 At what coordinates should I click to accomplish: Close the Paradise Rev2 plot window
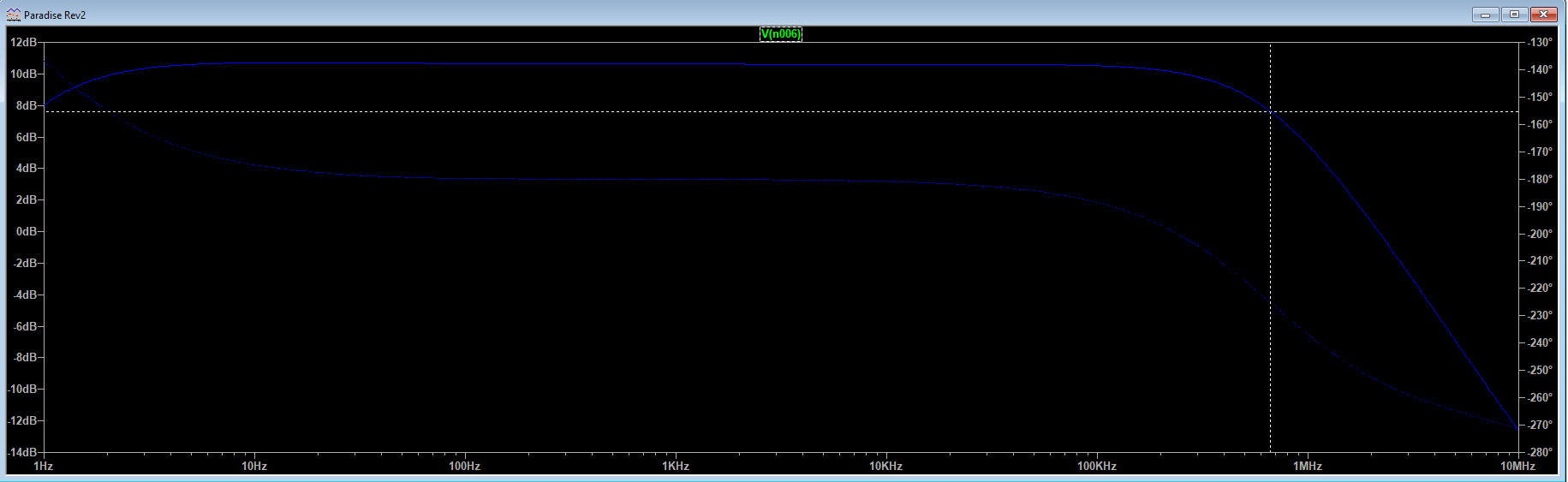pos(1544,15)
